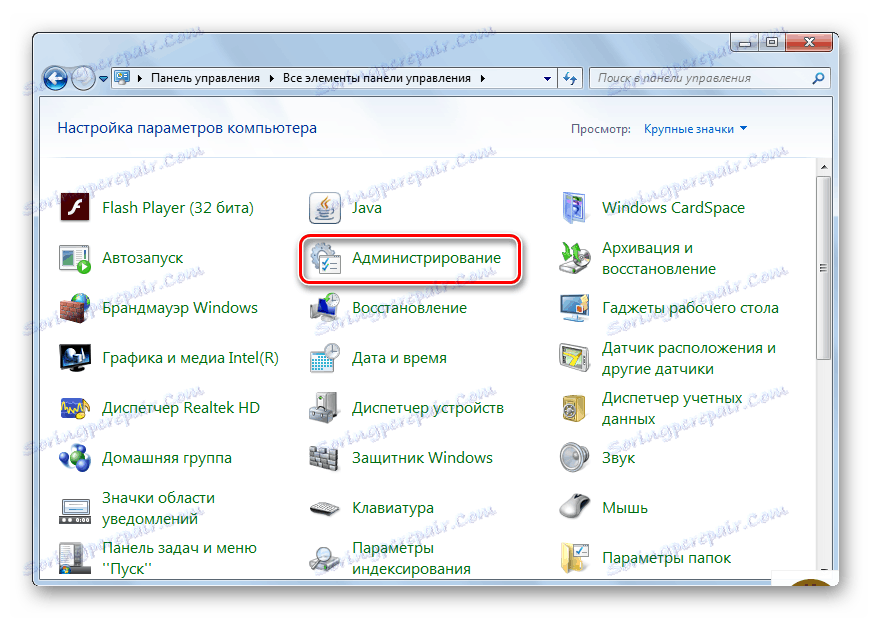Open the Домашняя группа link
The image size is (872, 619).
(x=167, y=458)
